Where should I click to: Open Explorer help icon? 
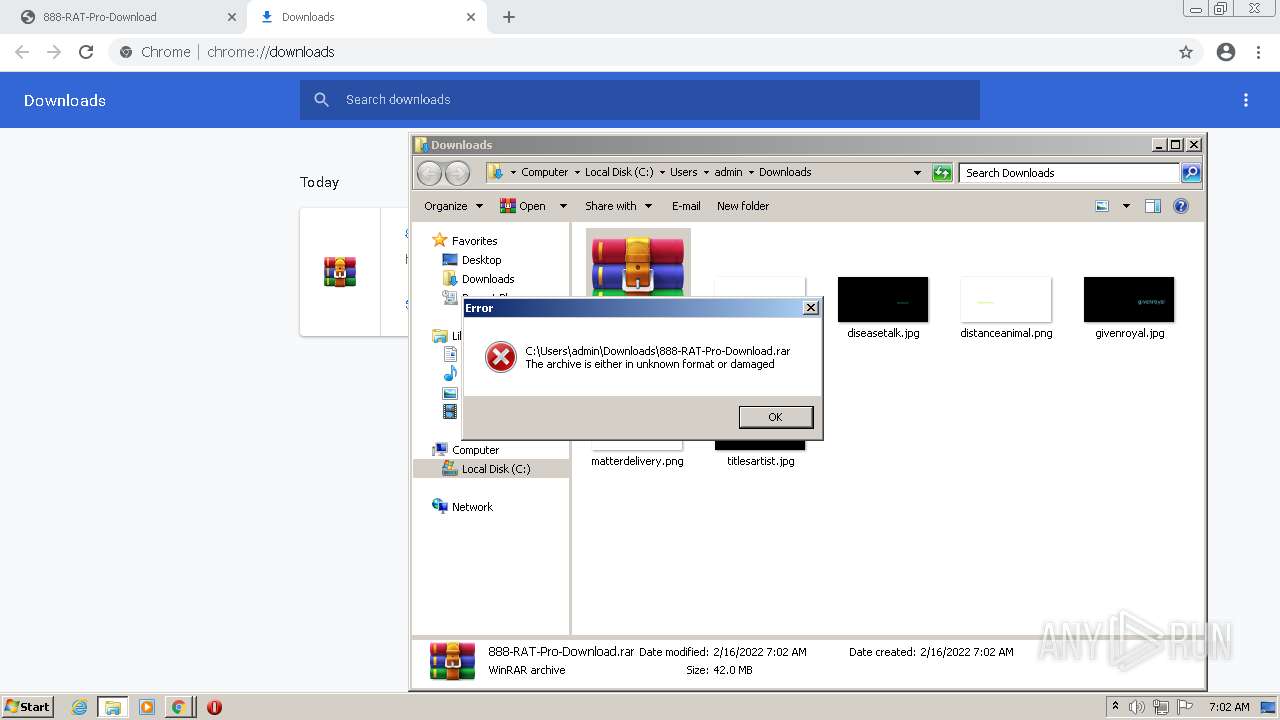(x=1181, y=206)
